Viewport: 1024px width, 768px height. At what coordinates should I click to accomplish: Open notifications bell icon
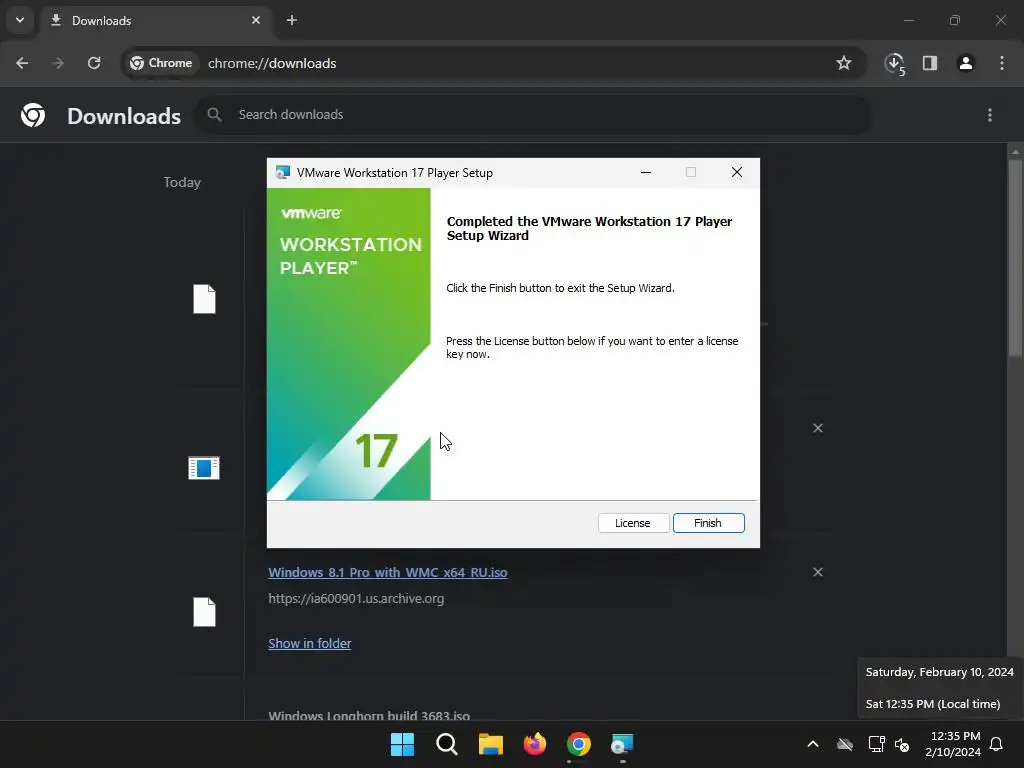[997, 744]
